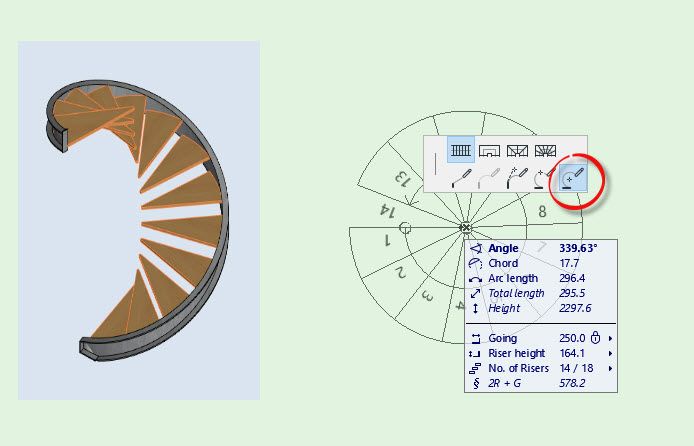
Task: Click the Total length value 295.5
Action: tap(572, 293)
